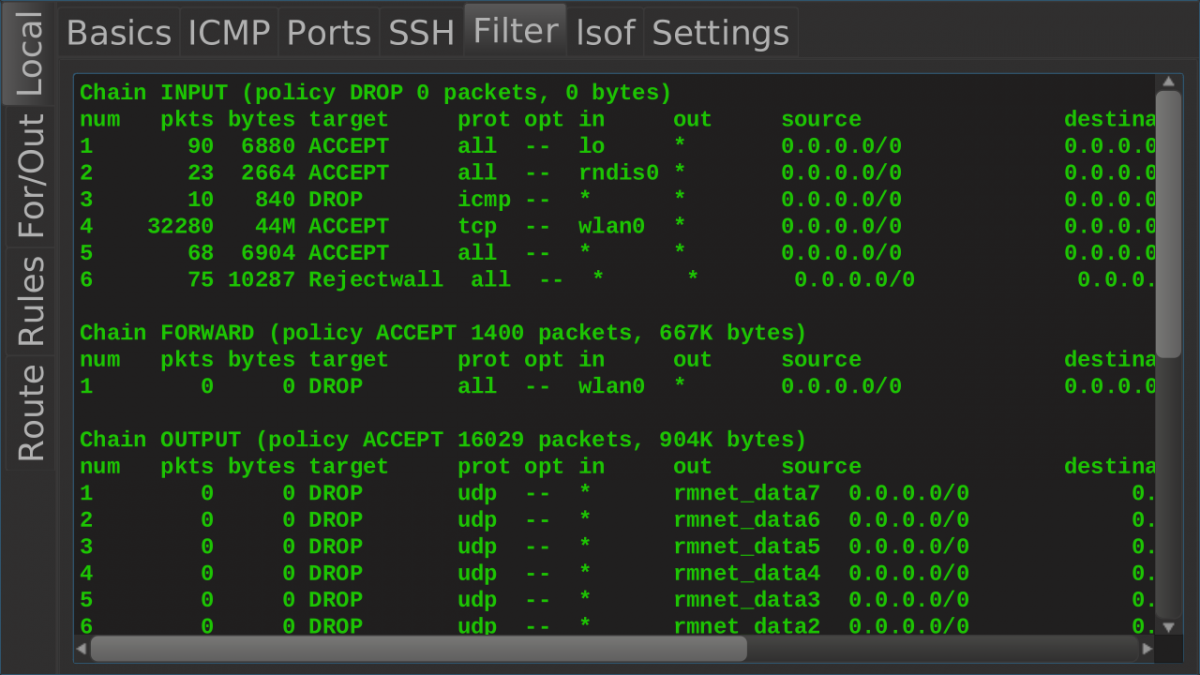Click the scroll right arrow
The height and width of the screenshot is (675, 1200).
tap(1146, 649)
